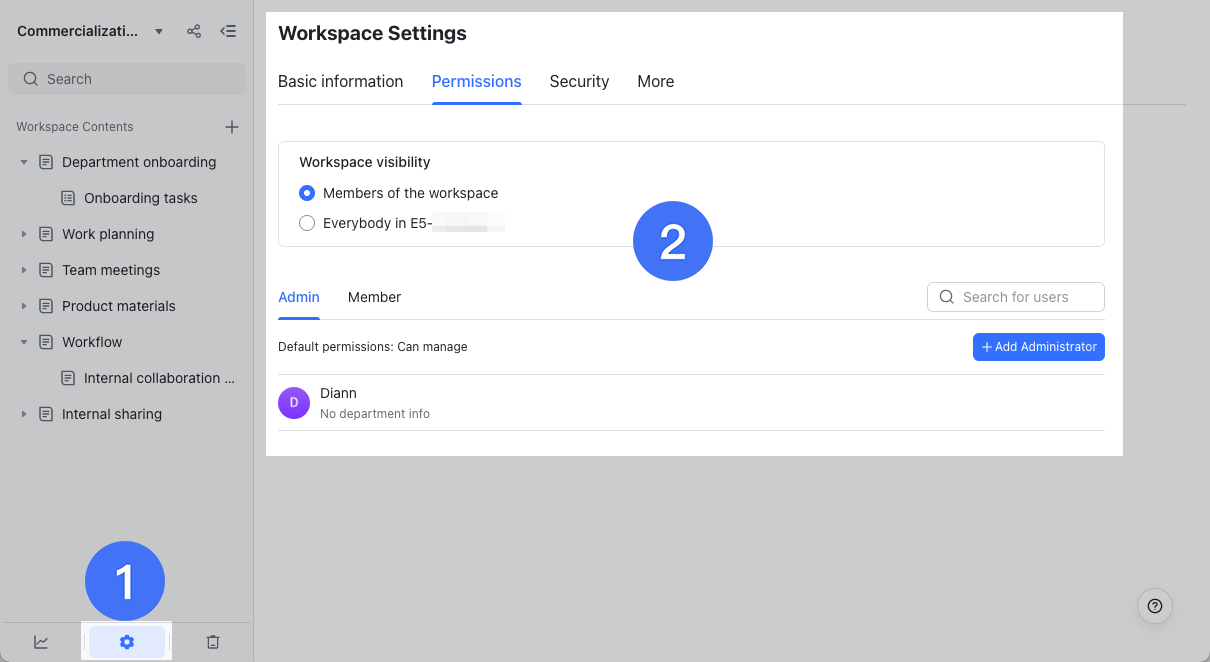Collapse the Department onboarding tree item

tap(23, 161)
